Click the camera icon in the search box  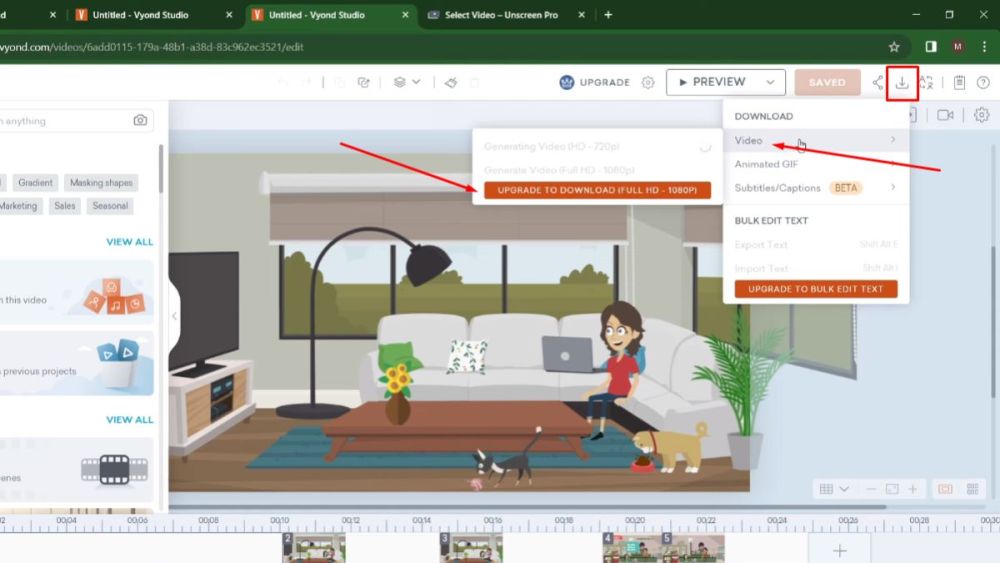140,121
